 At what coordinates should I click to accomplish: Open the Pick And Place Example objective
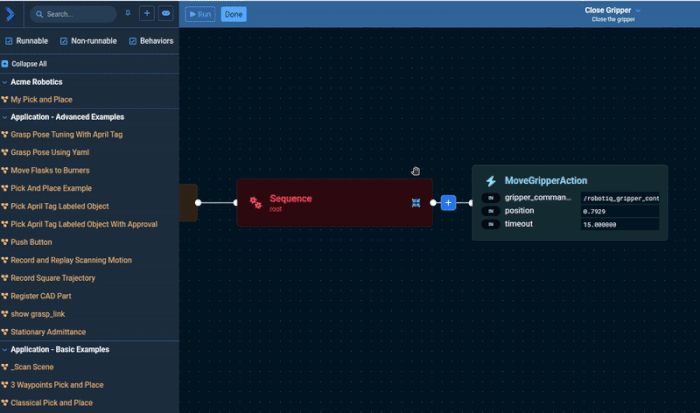[51, 188]
